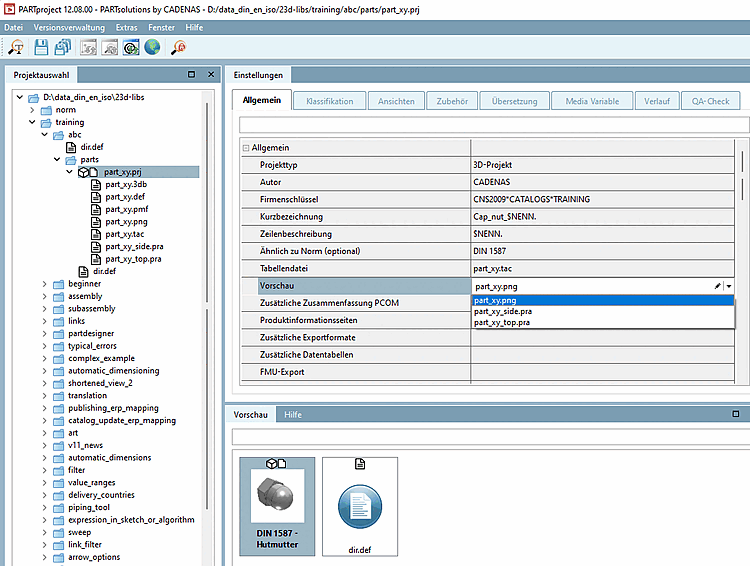The image size is (750, 566).
Task: Open the Versionsverwaltung menu
Action: coord(70,27)
